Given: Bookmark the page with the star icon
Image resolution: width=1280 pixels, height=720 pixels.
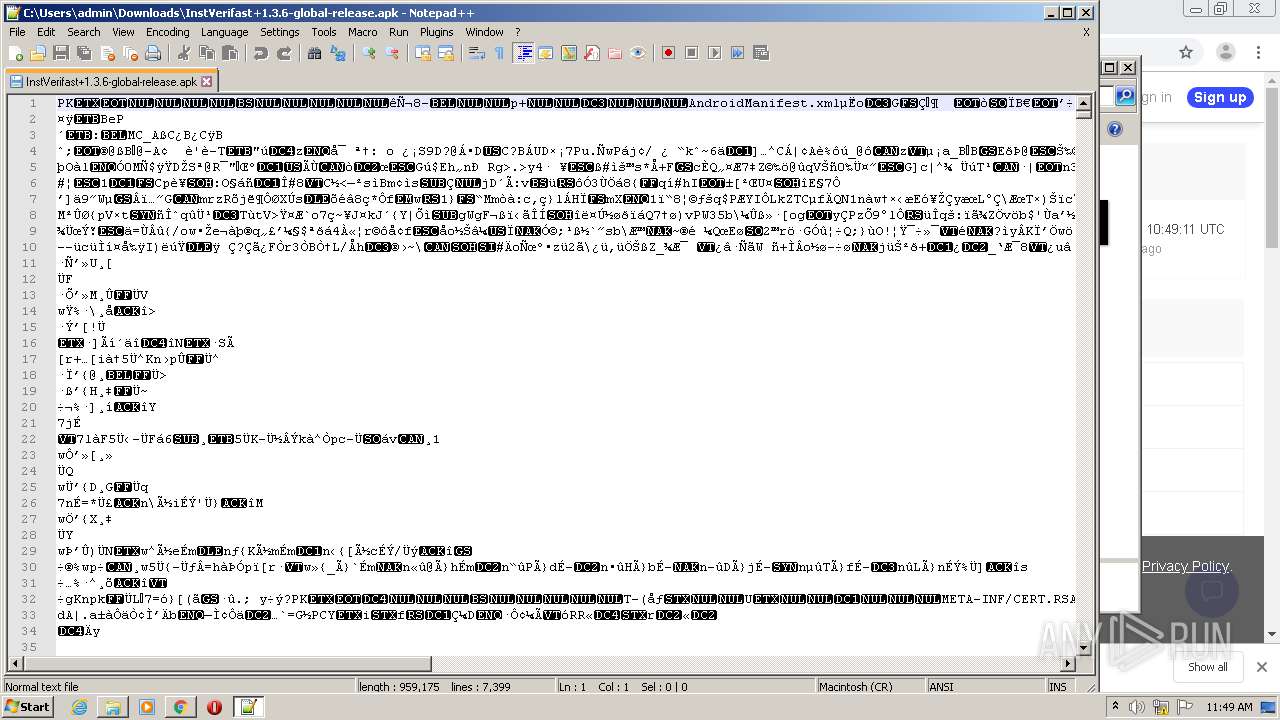Looking at the screenshot, I should tap(1186, 52).
